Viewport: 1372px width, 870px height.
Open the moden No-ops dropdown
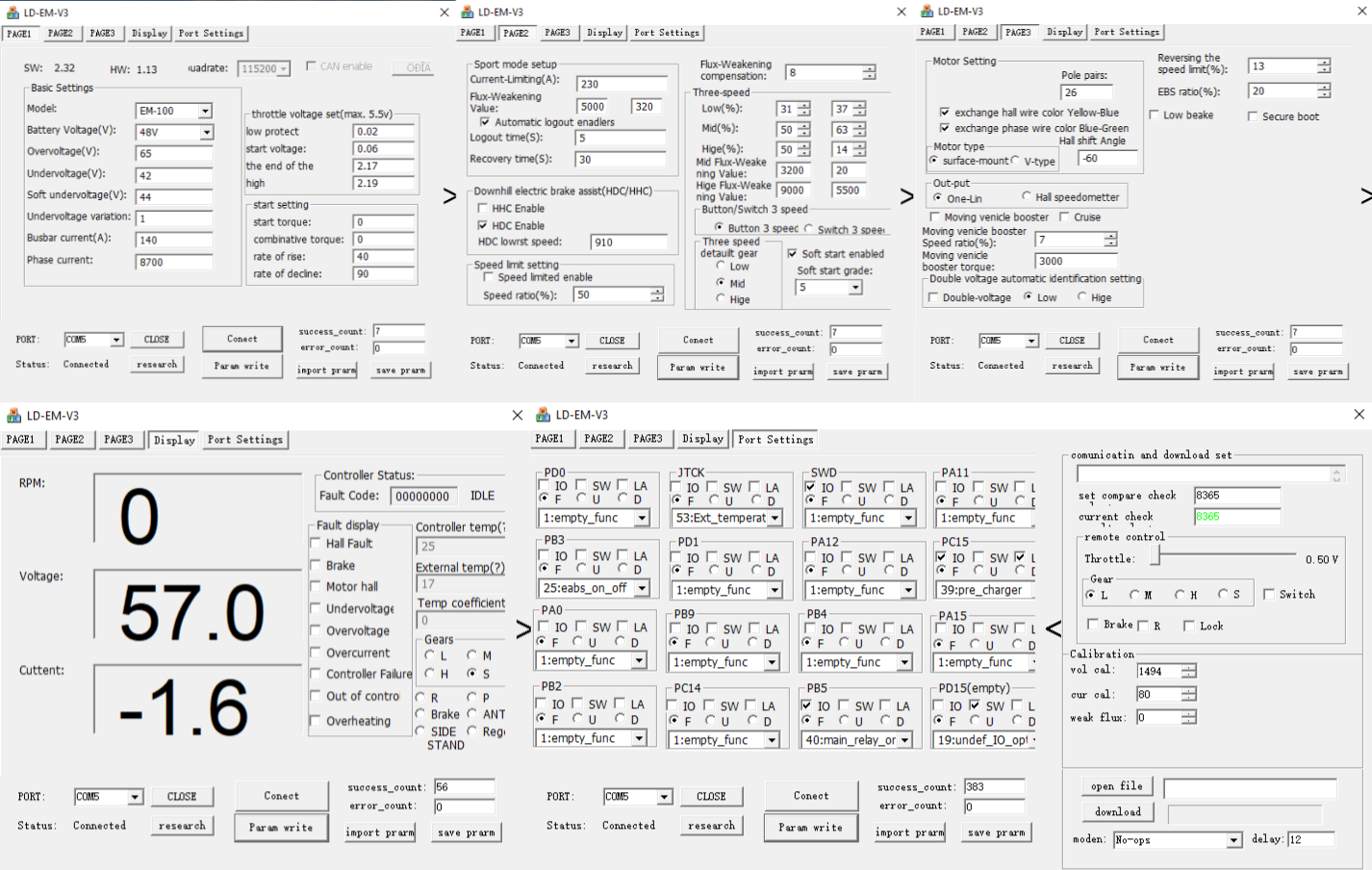1233,840
